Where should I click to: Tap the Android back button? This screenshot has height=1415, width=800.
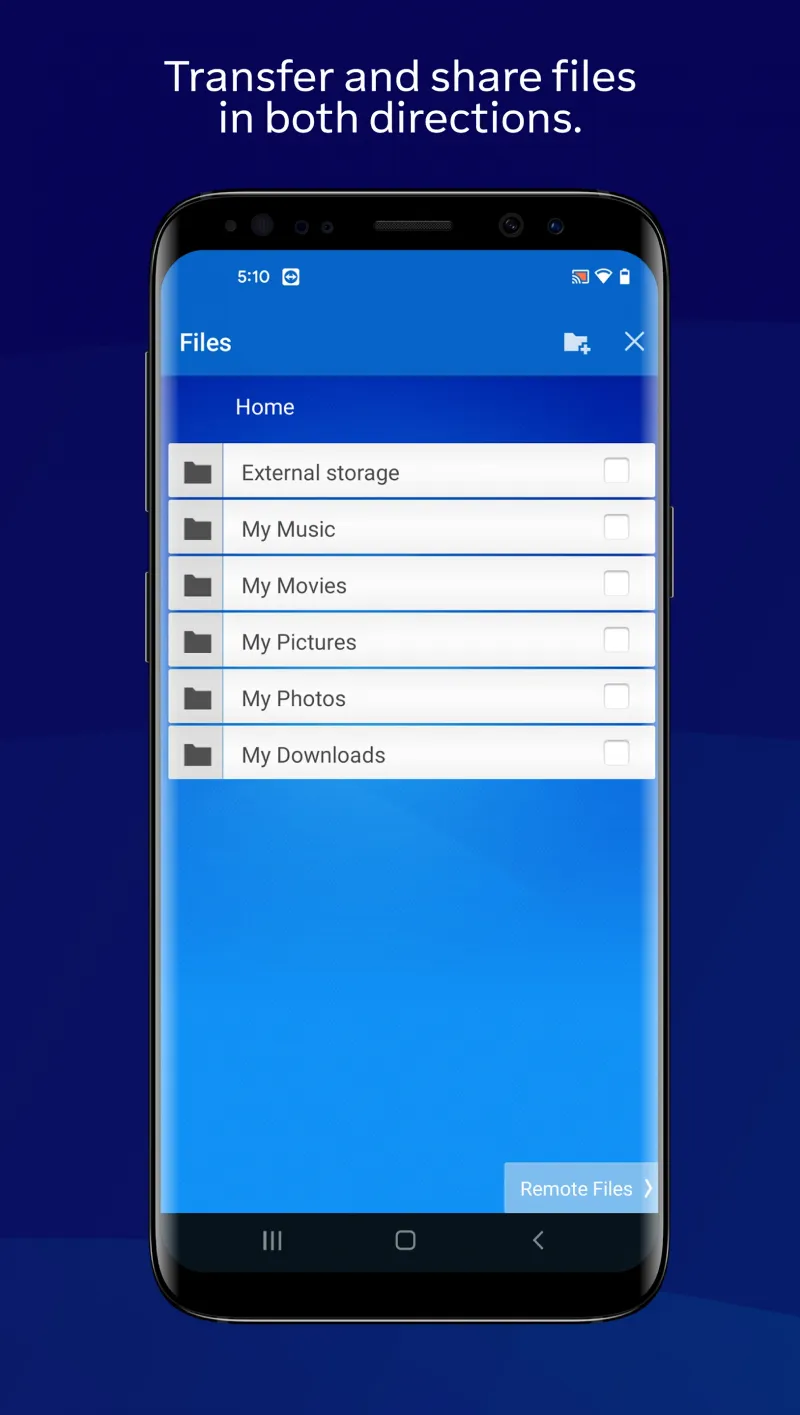tap(538, 1240)
